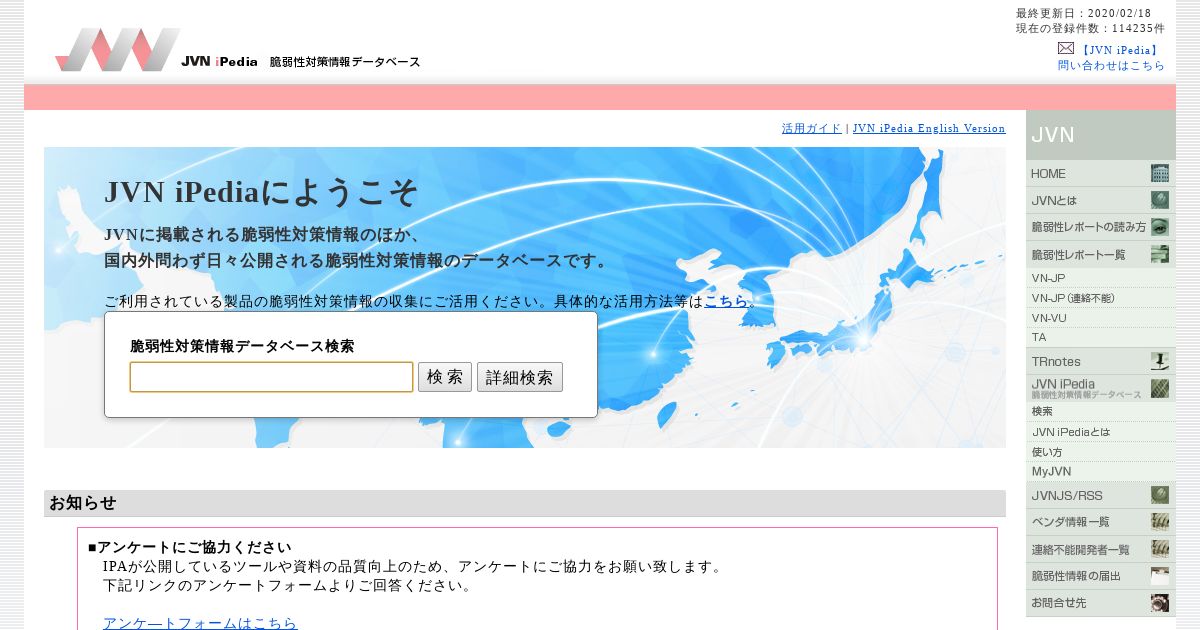Click the 脆弱性対策情報データベース検索 label
The width and height of the screenshot is (1200, 630).
coord(242,346)
